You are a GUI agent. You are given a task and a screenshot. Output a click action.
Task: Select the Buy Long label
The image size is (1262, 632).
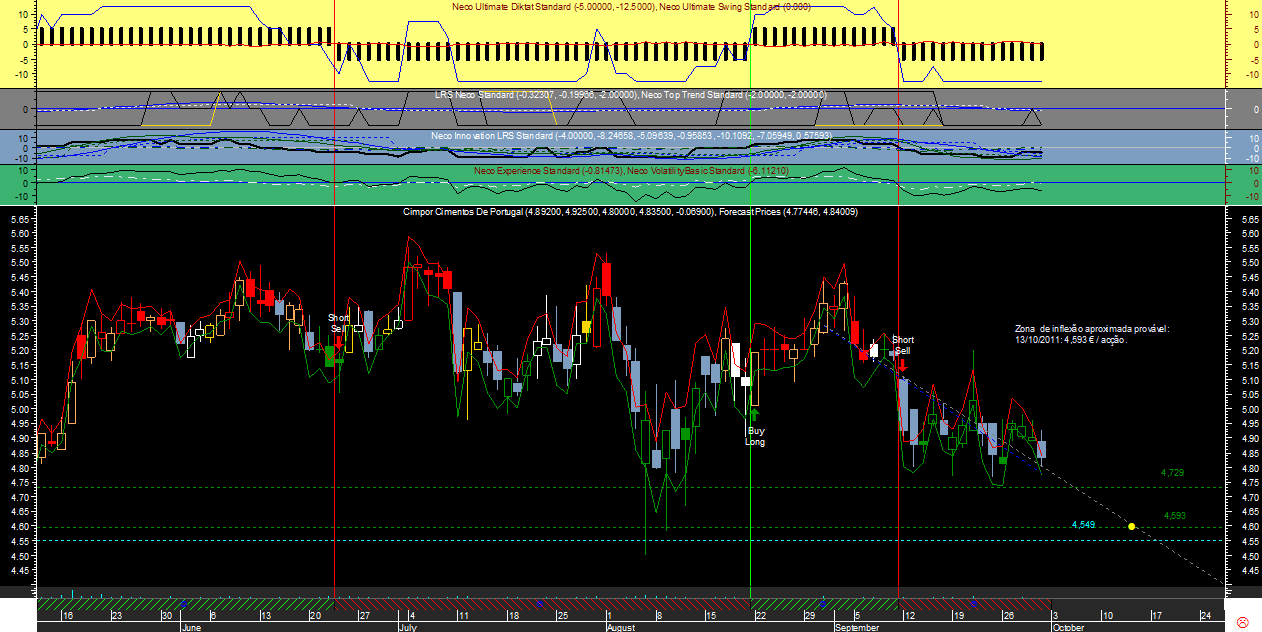(x=755, y=436)
